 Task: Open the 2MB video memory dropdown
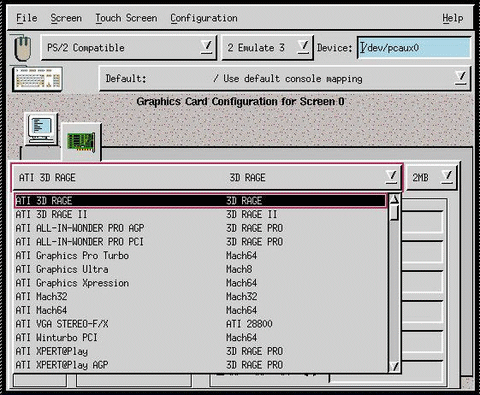click(x=432, y=177)
